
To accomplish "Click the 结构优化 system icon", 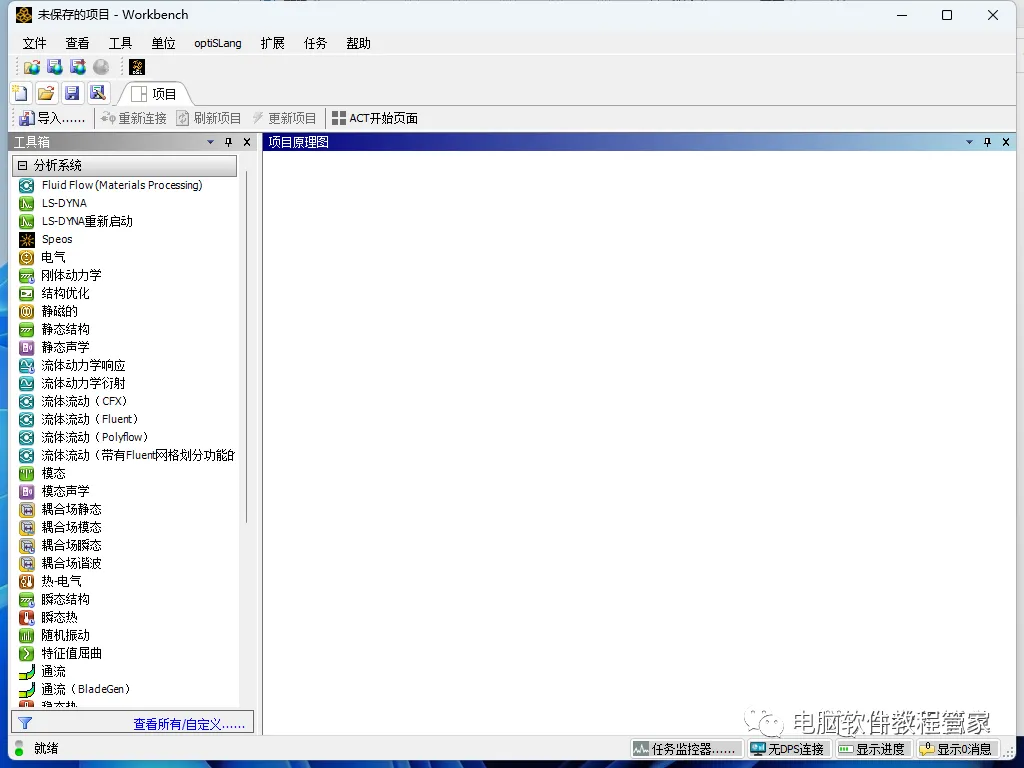I will click(26, 293).
